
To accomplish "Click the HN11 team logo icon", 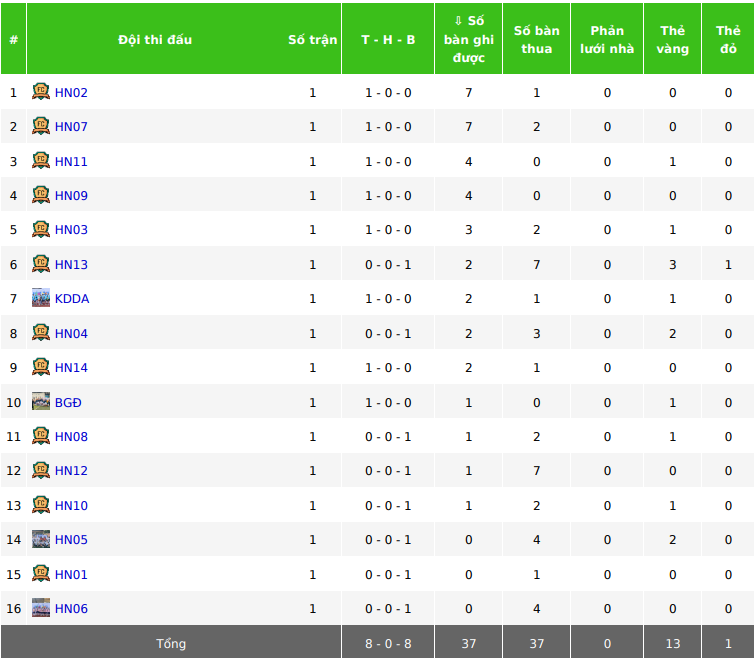I will click(41, 161).
